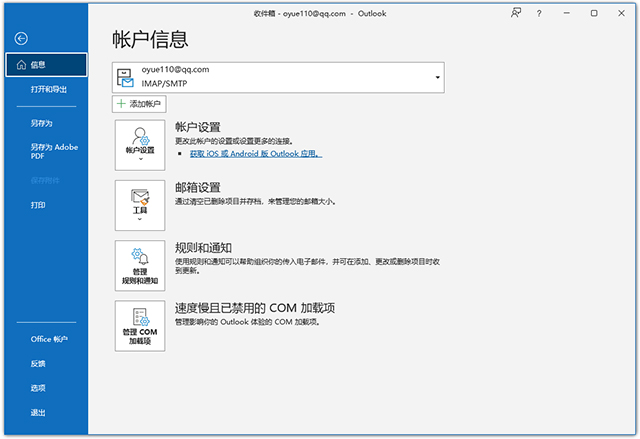Click the IMAP/SMTP account type text
This screenshot has width=640, height=439.
(164, 84)
